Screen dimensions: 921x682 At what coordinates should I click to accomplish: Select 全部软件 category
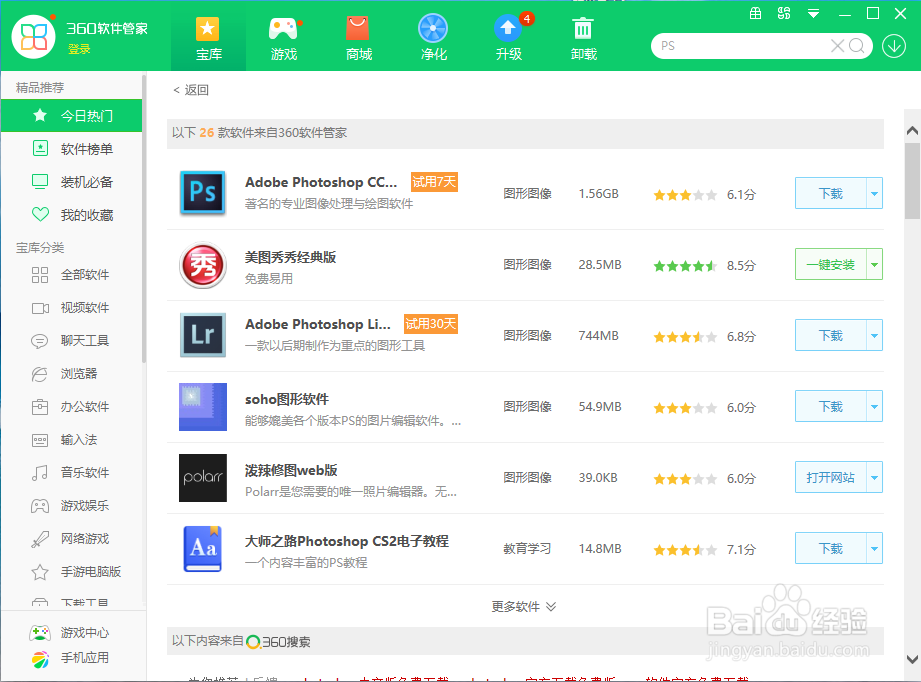(x=72, y=274)
